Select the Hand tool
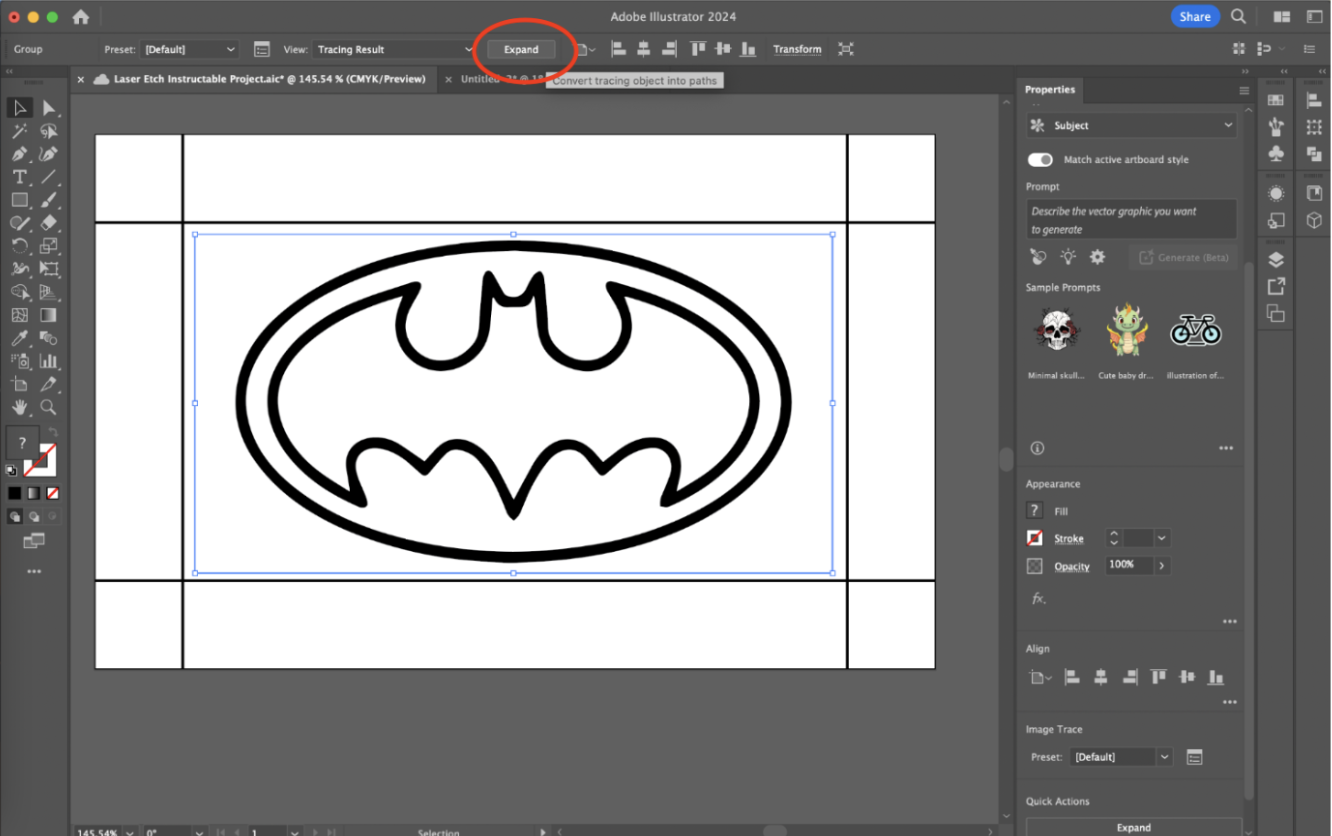This screenshot has width=1332, height=836. coord(19,407)
